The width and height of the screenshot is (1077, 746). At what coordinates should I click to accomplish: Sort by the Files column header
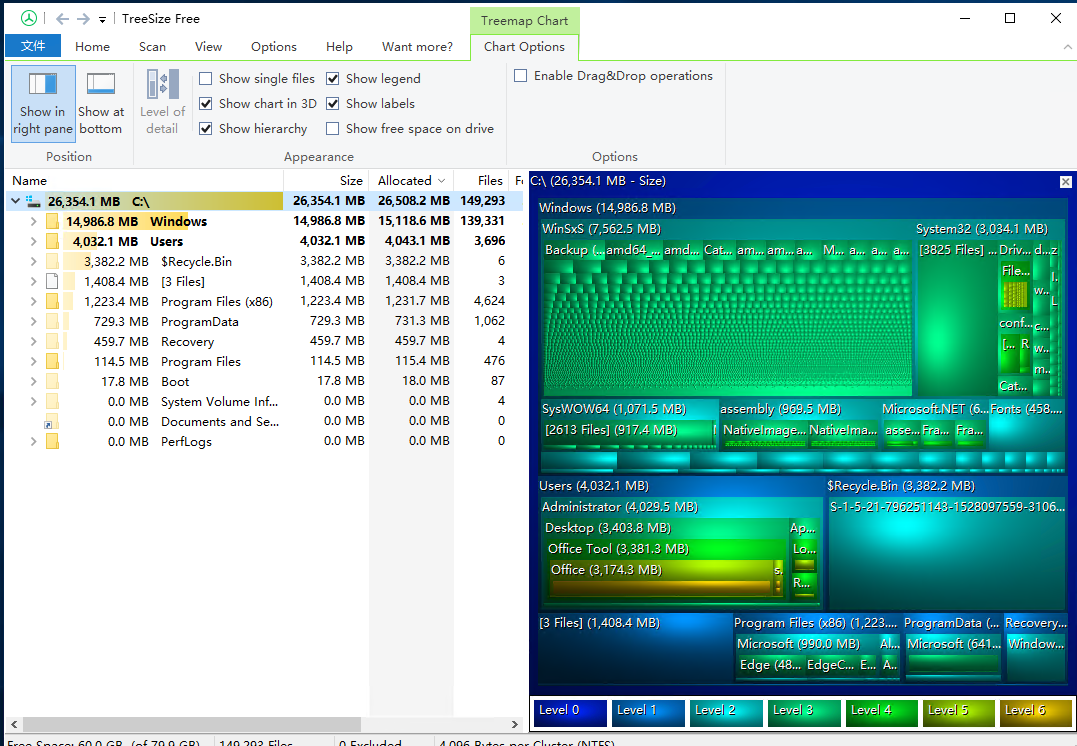481,181
